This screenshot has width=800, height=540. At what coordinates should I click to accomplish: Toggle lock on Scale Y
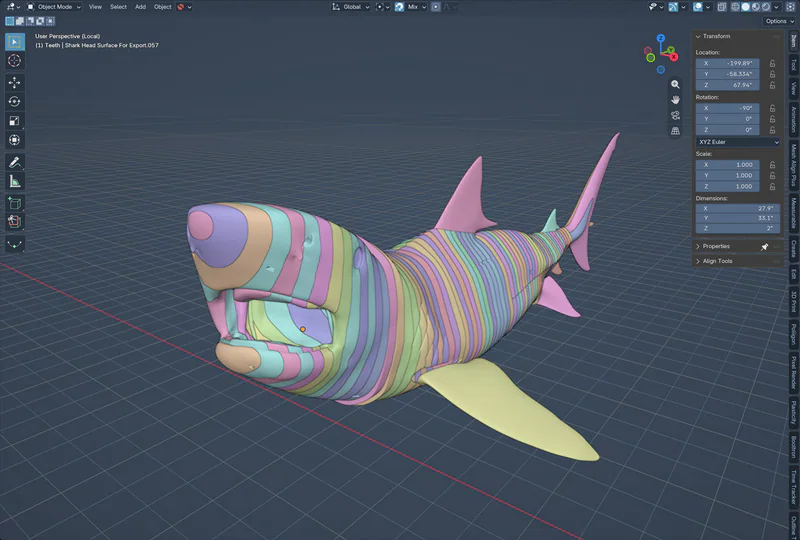point(772,176)
